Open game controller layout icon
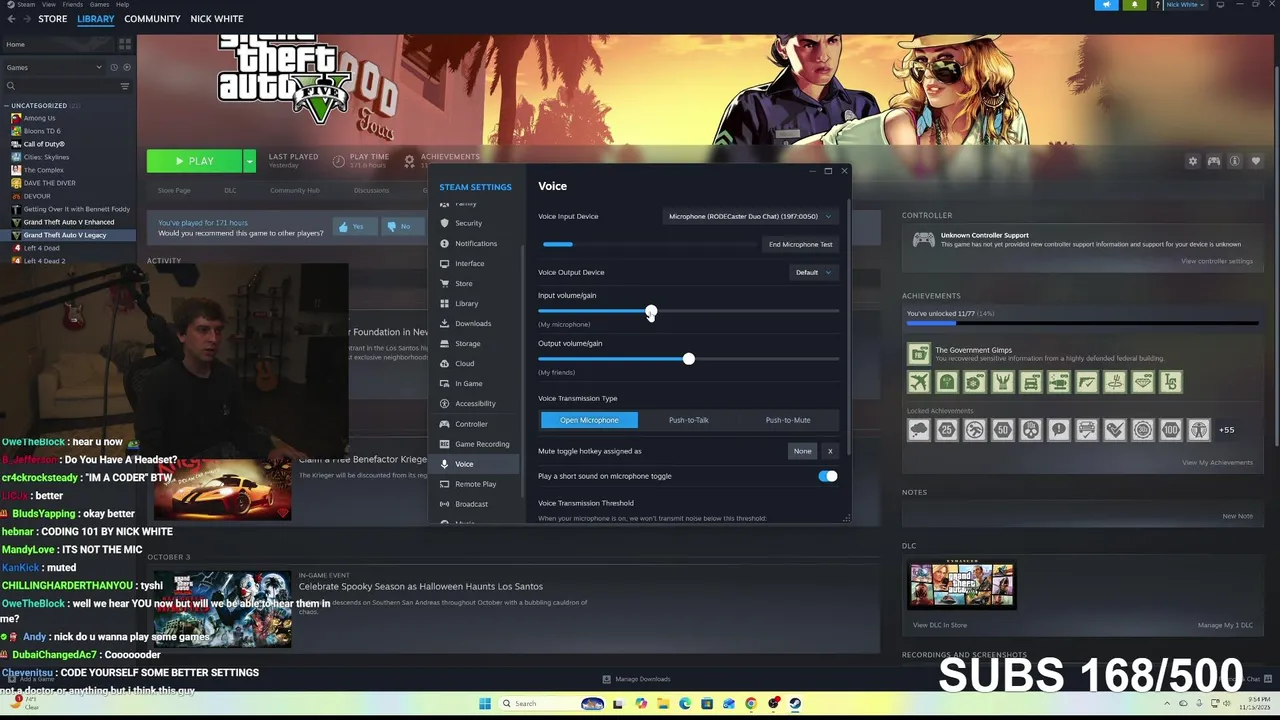Image resolution: width=1280 pixels, height=720 pixels. [x=1213, y=161]
